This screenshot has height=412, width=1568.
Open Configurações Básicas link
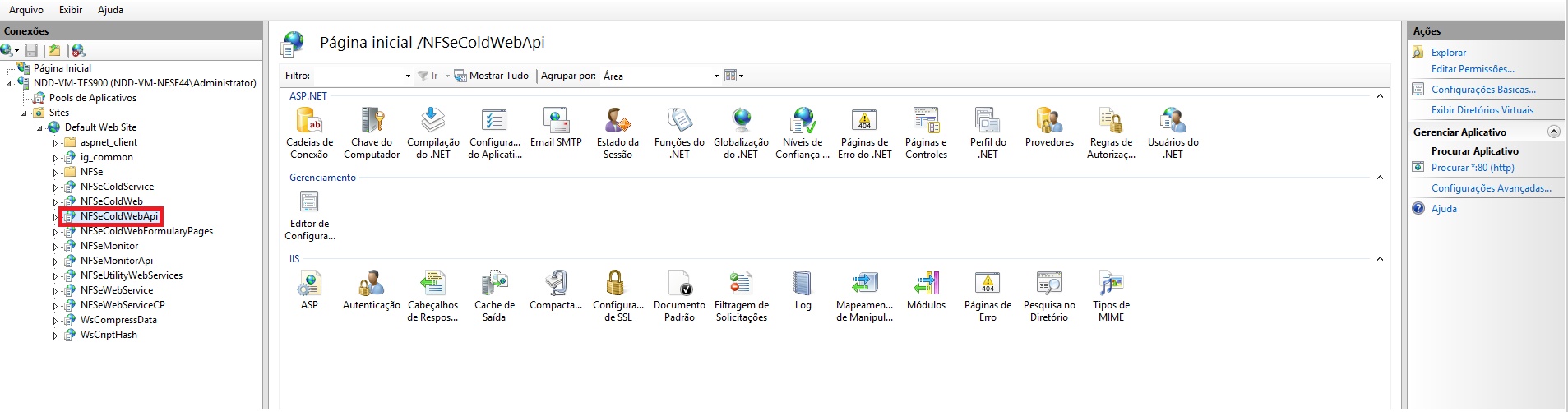coord(1483,90)
